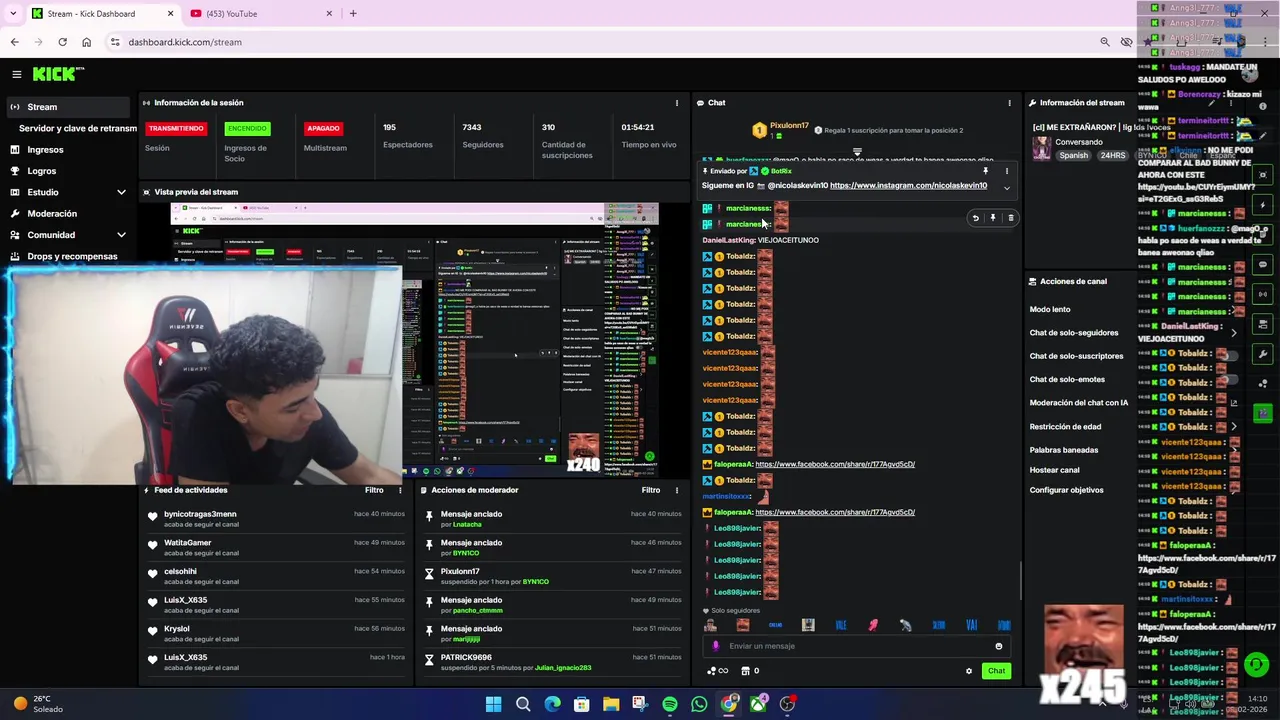Insert the gray bird emote
The image size is (1280, 720).
tap(905, 625)
